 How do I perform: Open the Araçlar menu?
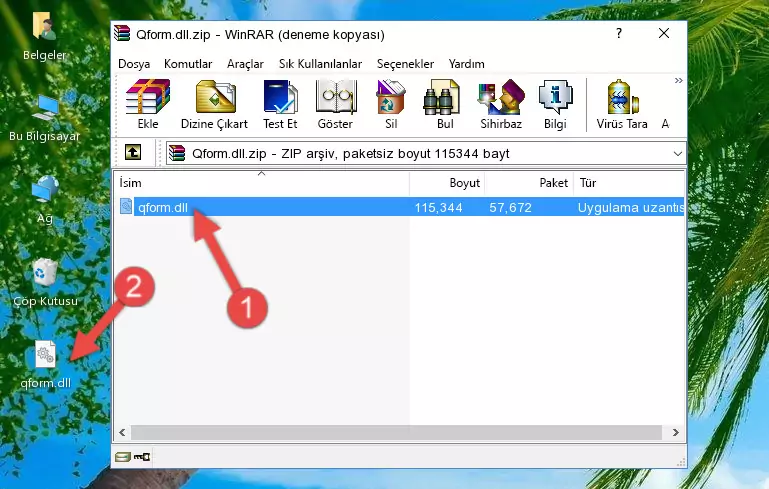245,64
